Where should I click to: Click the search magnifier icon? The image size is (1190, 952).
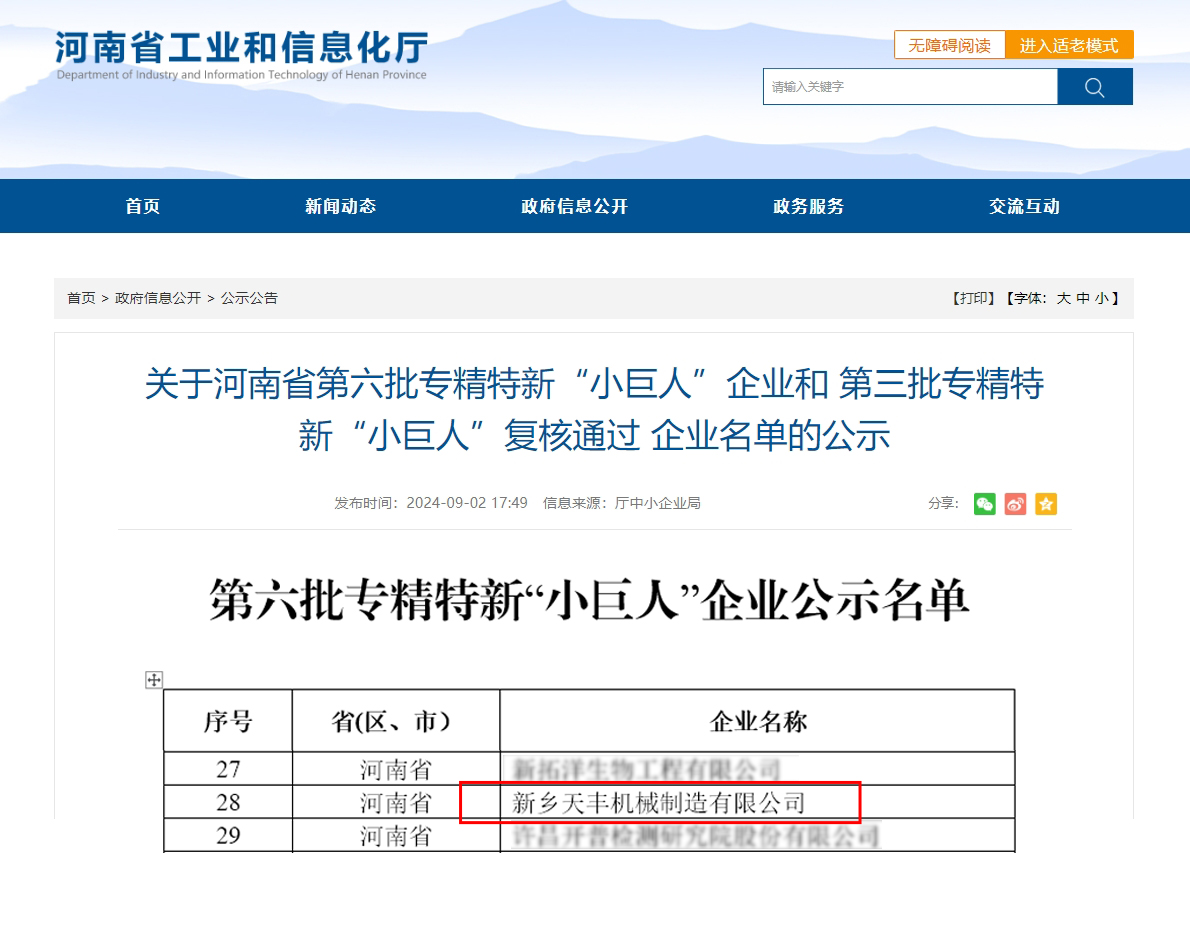[x=1094, y=86]
